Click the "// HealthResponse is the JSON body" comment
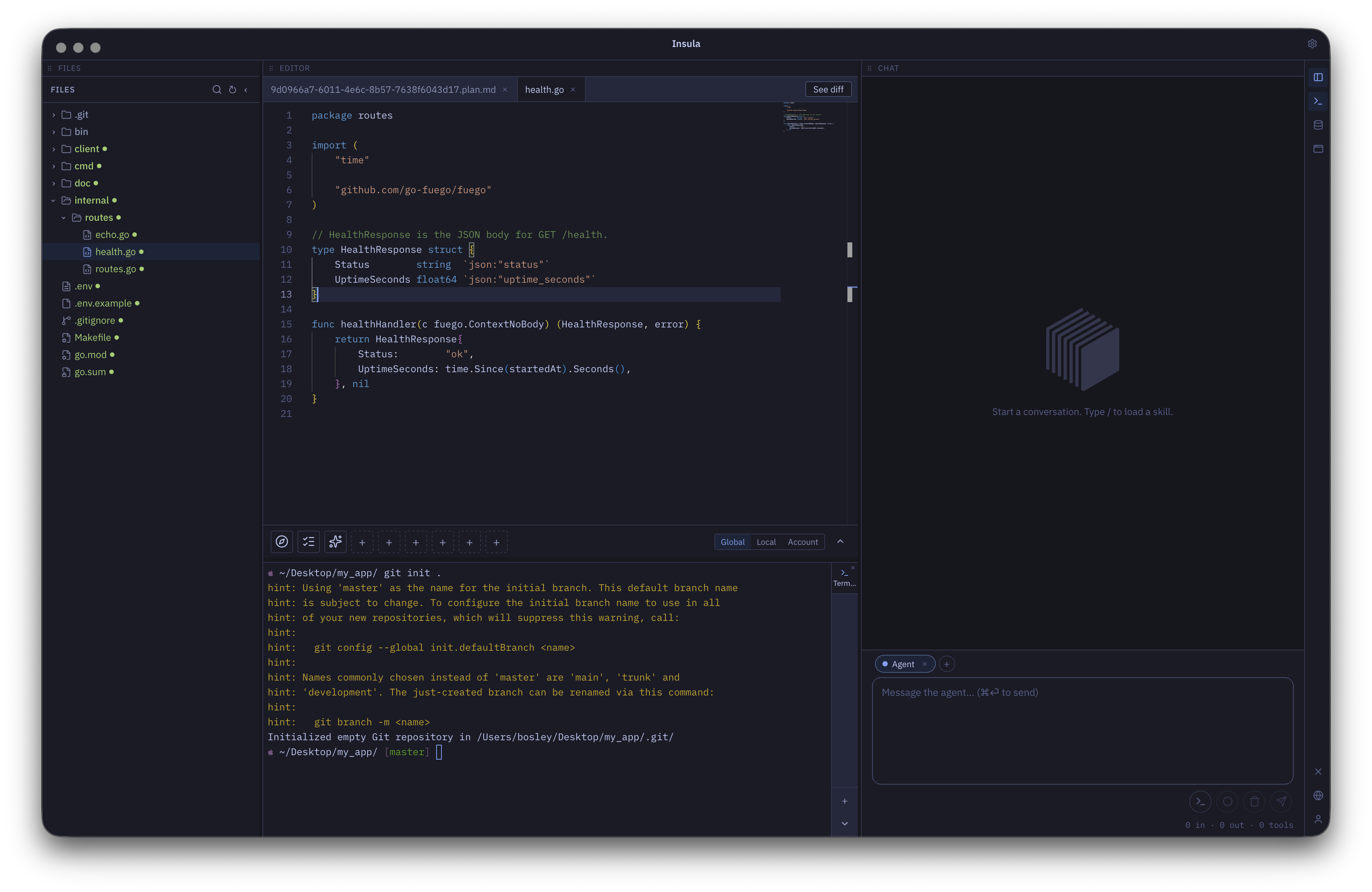1372x892 pixels. (x=459, y=235)
